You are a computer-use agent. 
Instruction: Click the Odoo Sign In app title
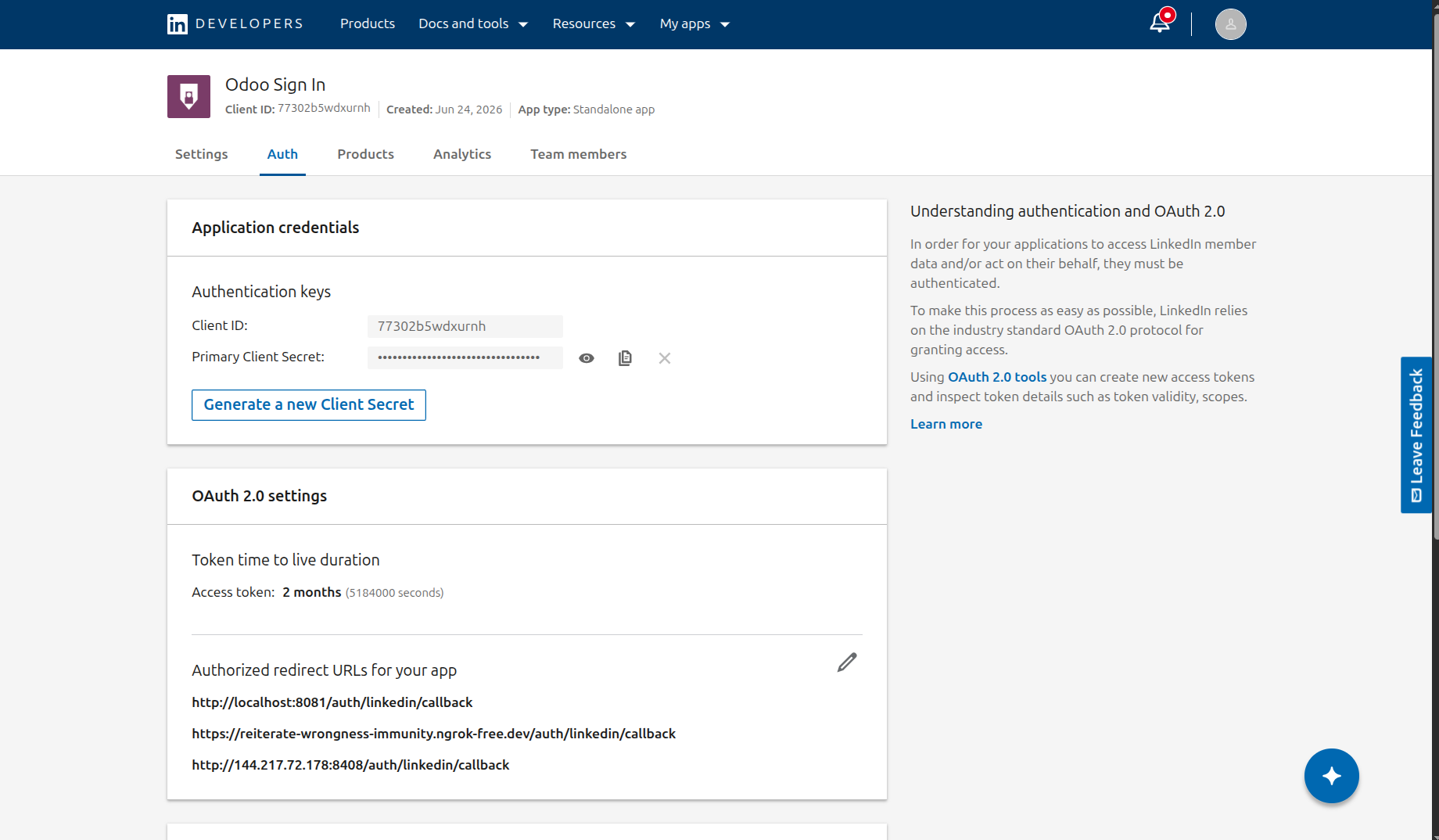(x=275, y=84)
